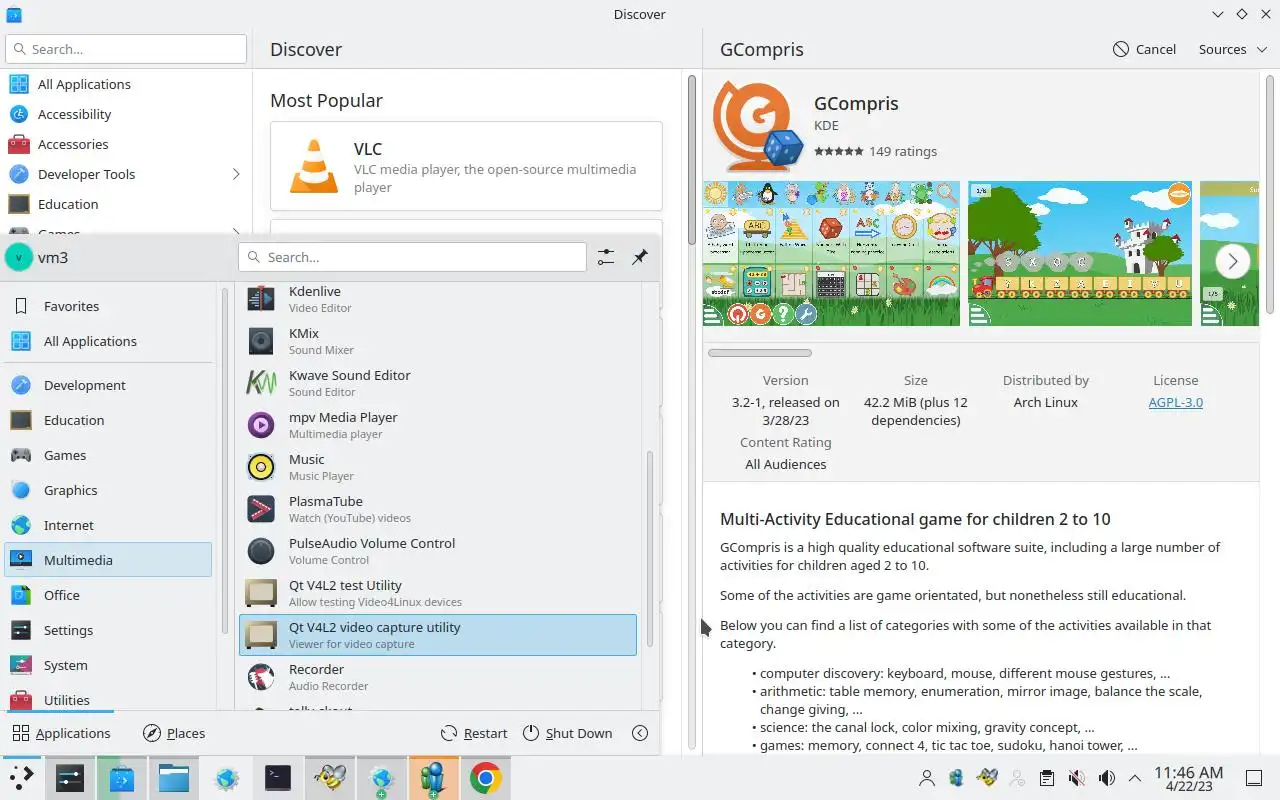Open Kdenlive video editor from launcher
Image resolution: width=1280 pixels, height=800 pixels.
pos(438,299)
